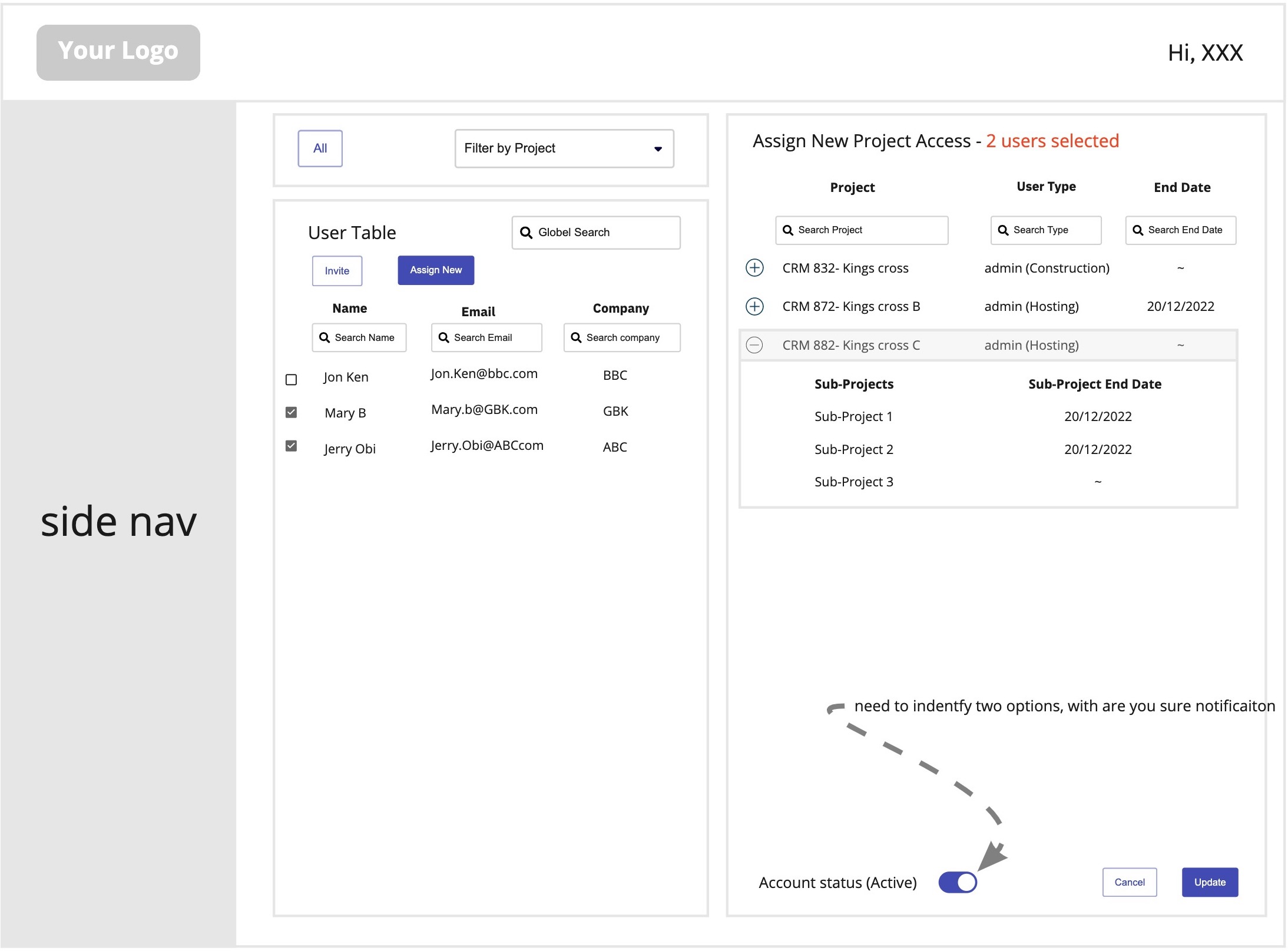Viewport: 1288px width, 951px height.
Task: Toggle the Account status switch
Action: 957,882
